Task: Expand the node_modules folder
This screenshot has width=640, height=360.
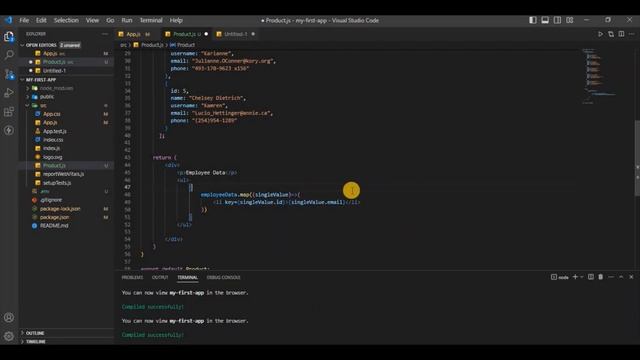Action: [56, 88]
